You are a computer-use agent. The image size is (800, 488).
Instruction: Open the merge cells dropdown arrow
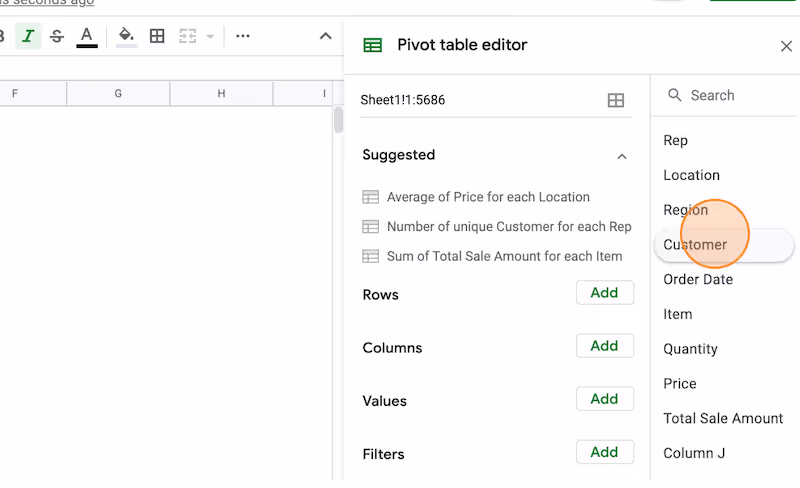click(x=210, y=37)
